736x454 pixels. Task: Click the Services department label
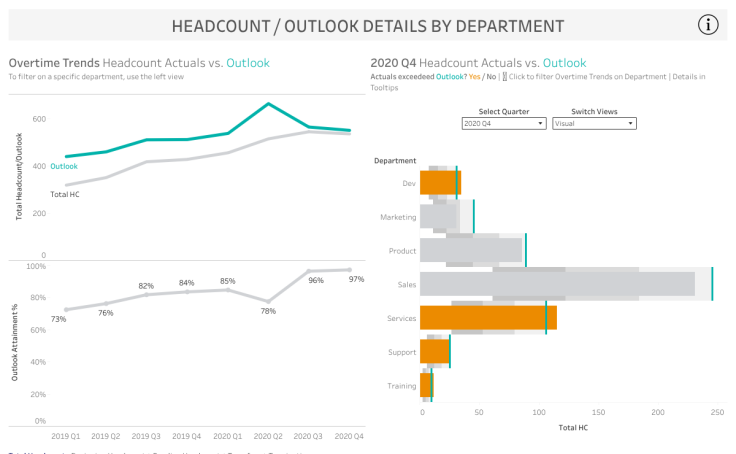click(400, 319)
